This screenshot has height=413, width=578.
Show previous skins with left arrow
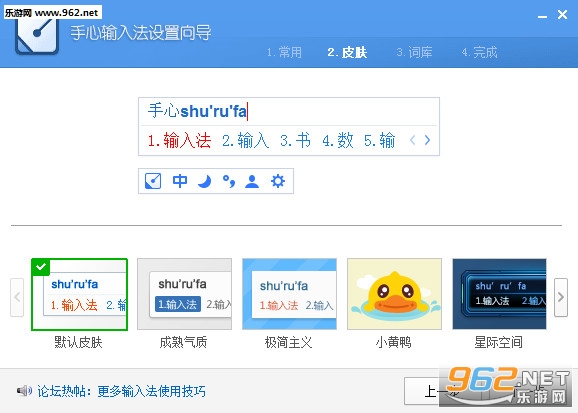point(17,297)
